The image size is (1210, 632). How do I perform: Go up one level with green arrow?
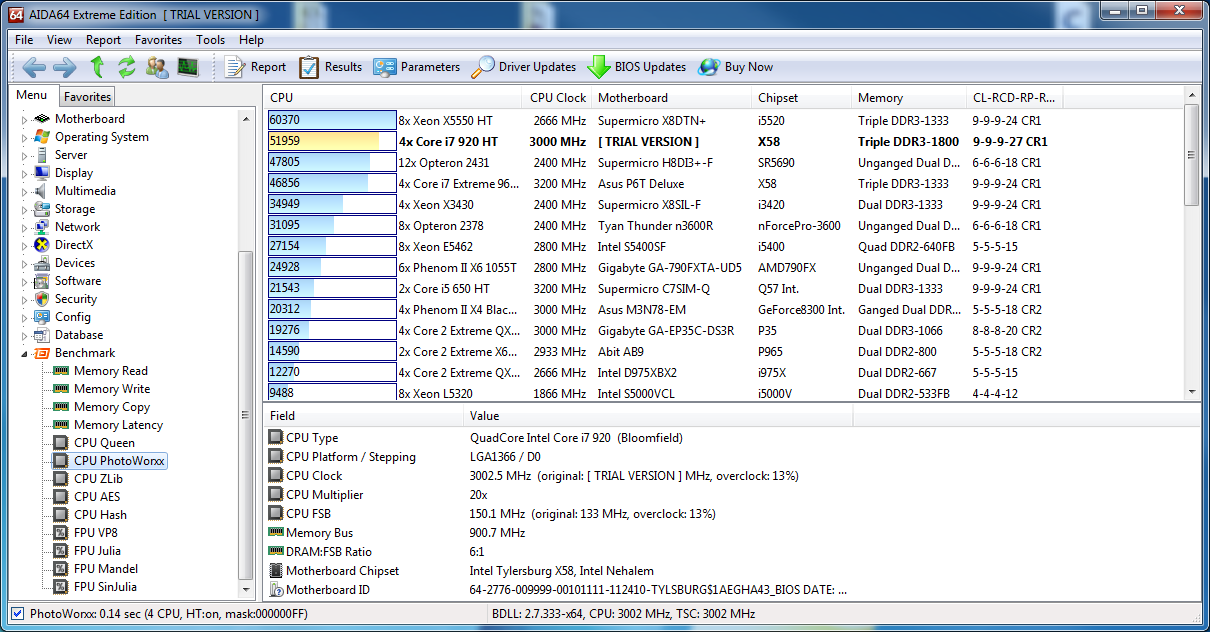coord(97,67)
